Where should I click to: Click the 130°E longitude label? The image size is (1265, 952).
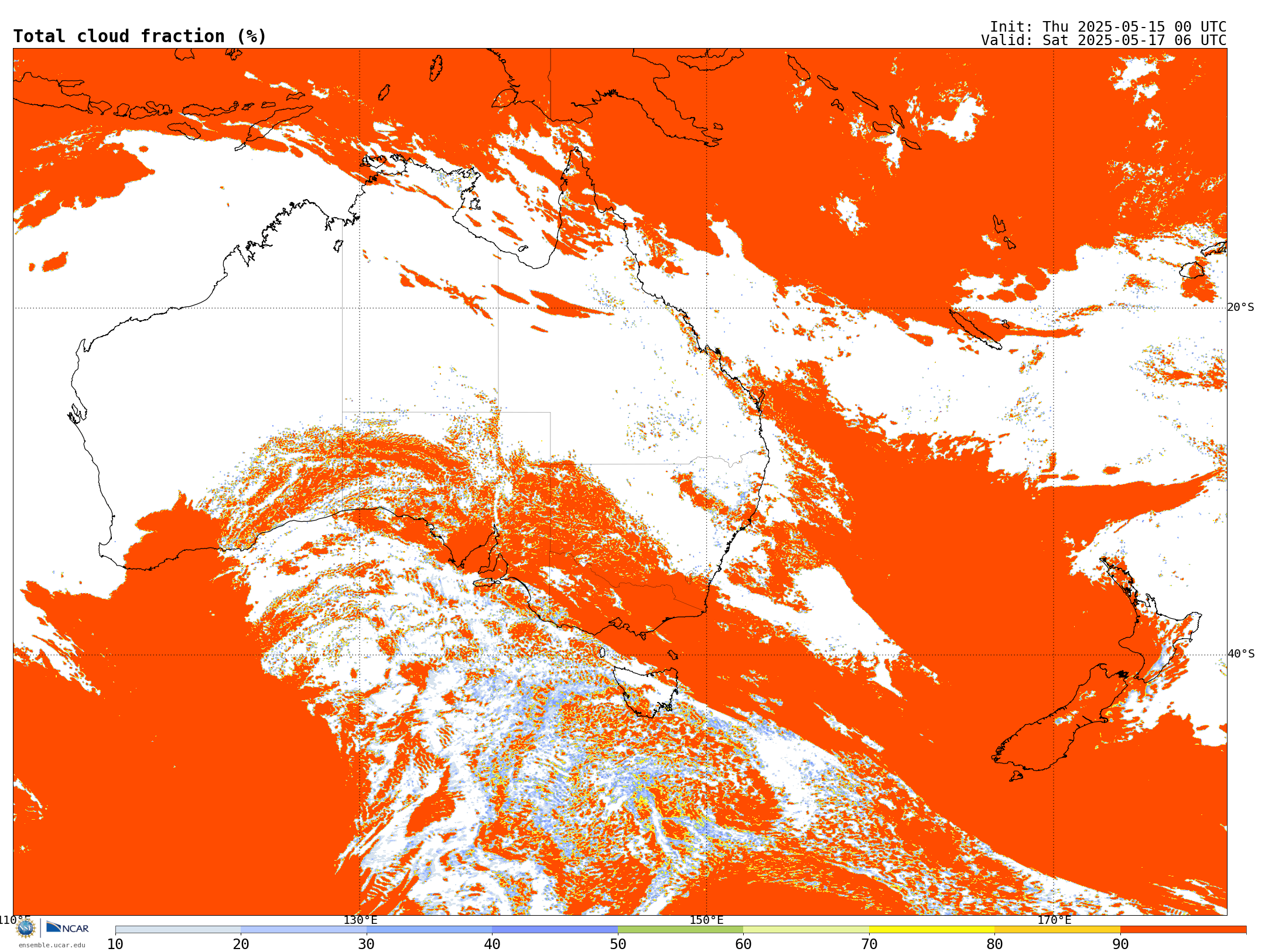point(360,920)
